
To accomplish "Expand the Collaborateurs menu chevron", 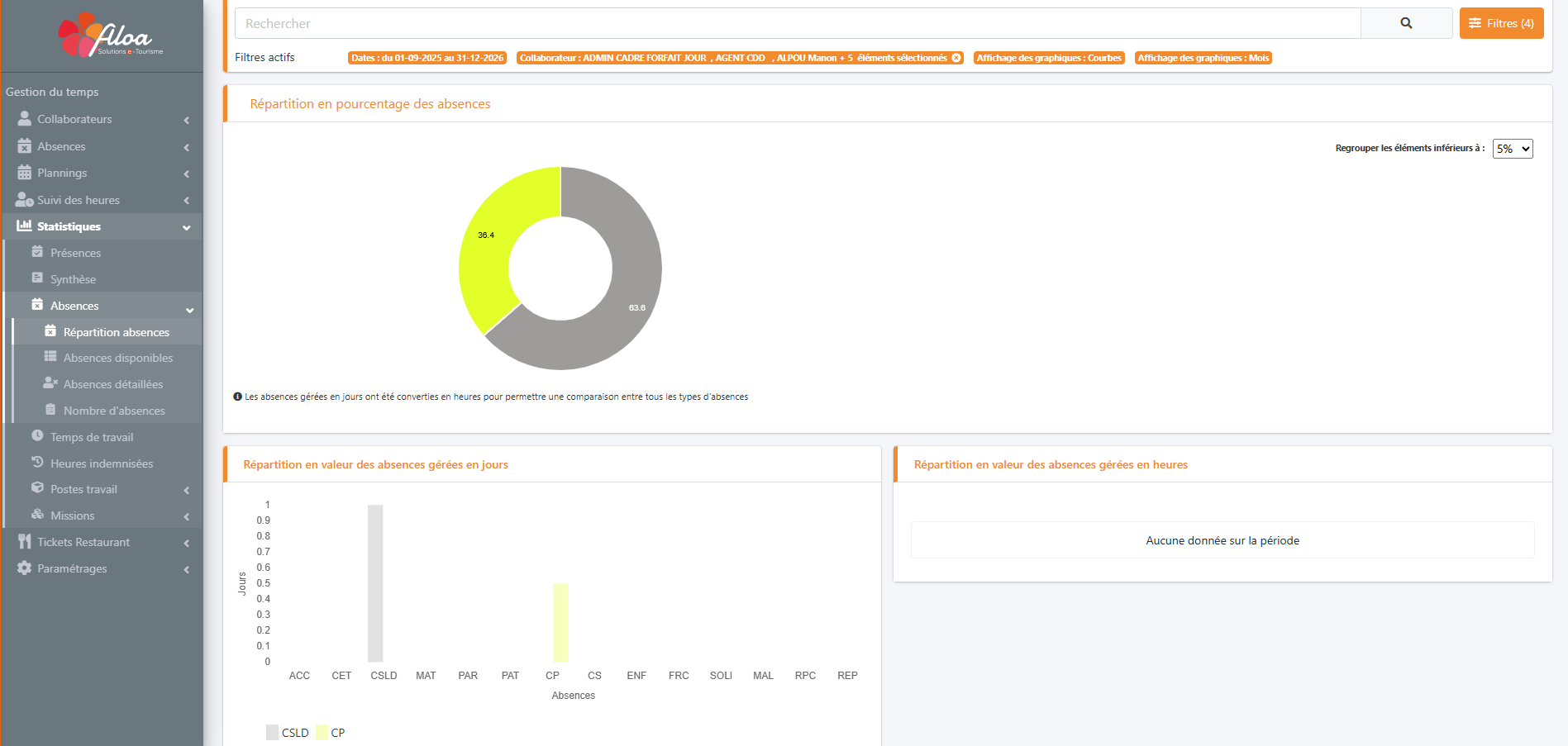I will point(187,120).
